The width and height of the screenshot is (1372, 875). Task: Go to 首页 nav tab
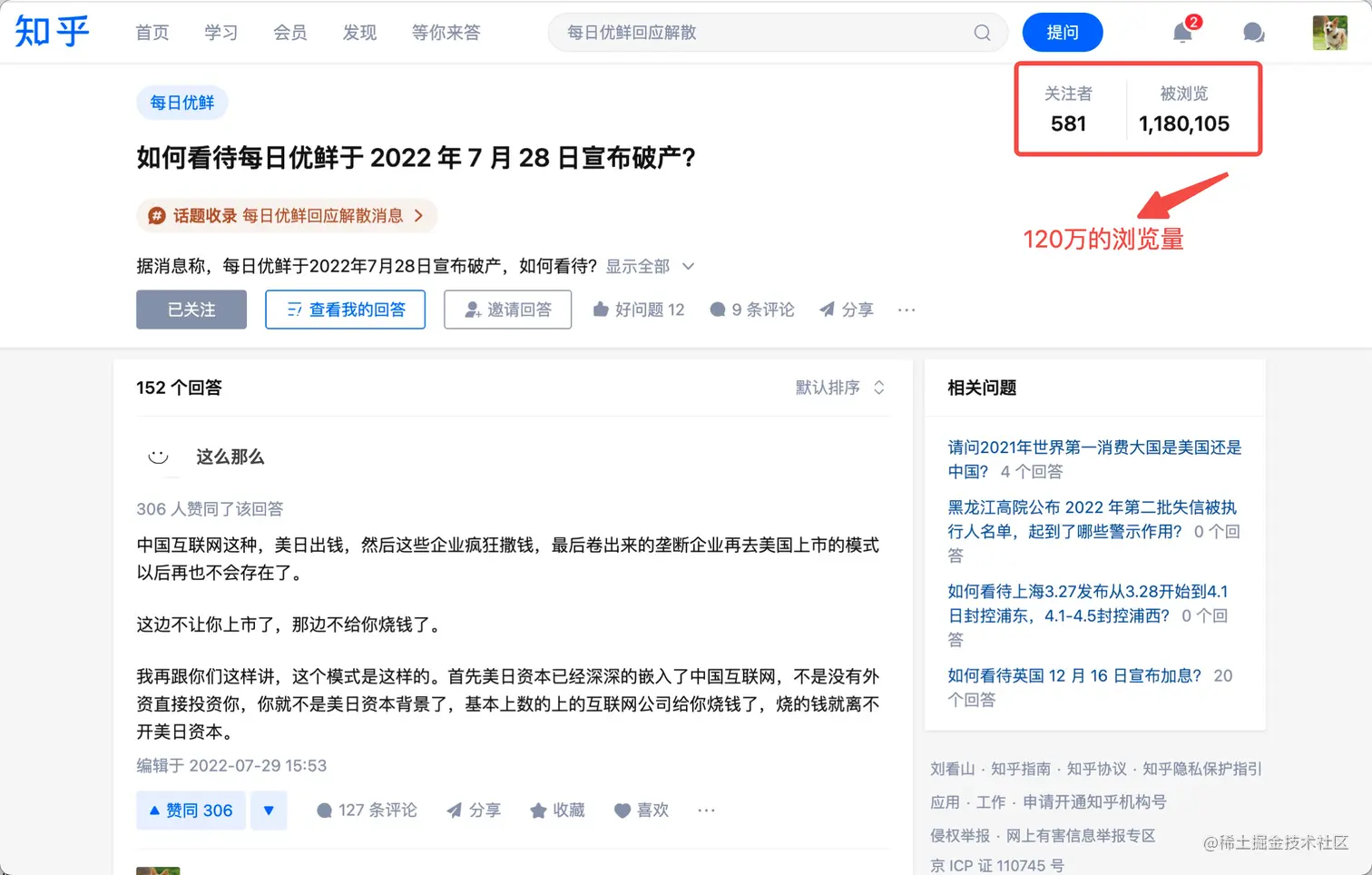(x=152, y=33)
